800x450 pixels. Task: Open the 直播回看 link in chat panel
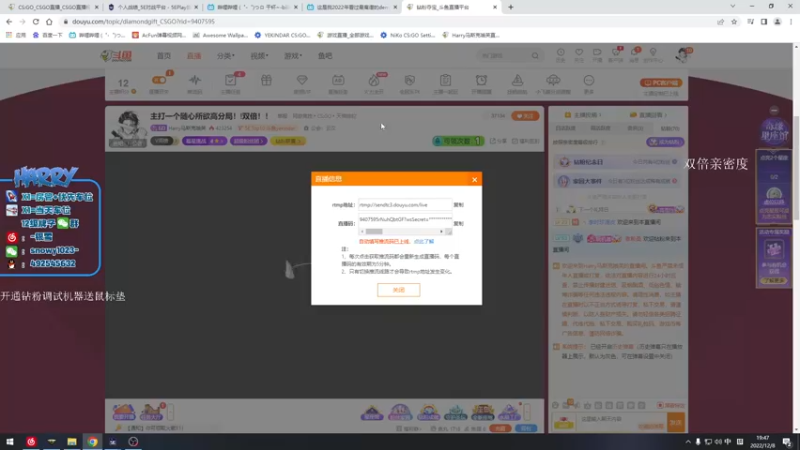point(648,115)
